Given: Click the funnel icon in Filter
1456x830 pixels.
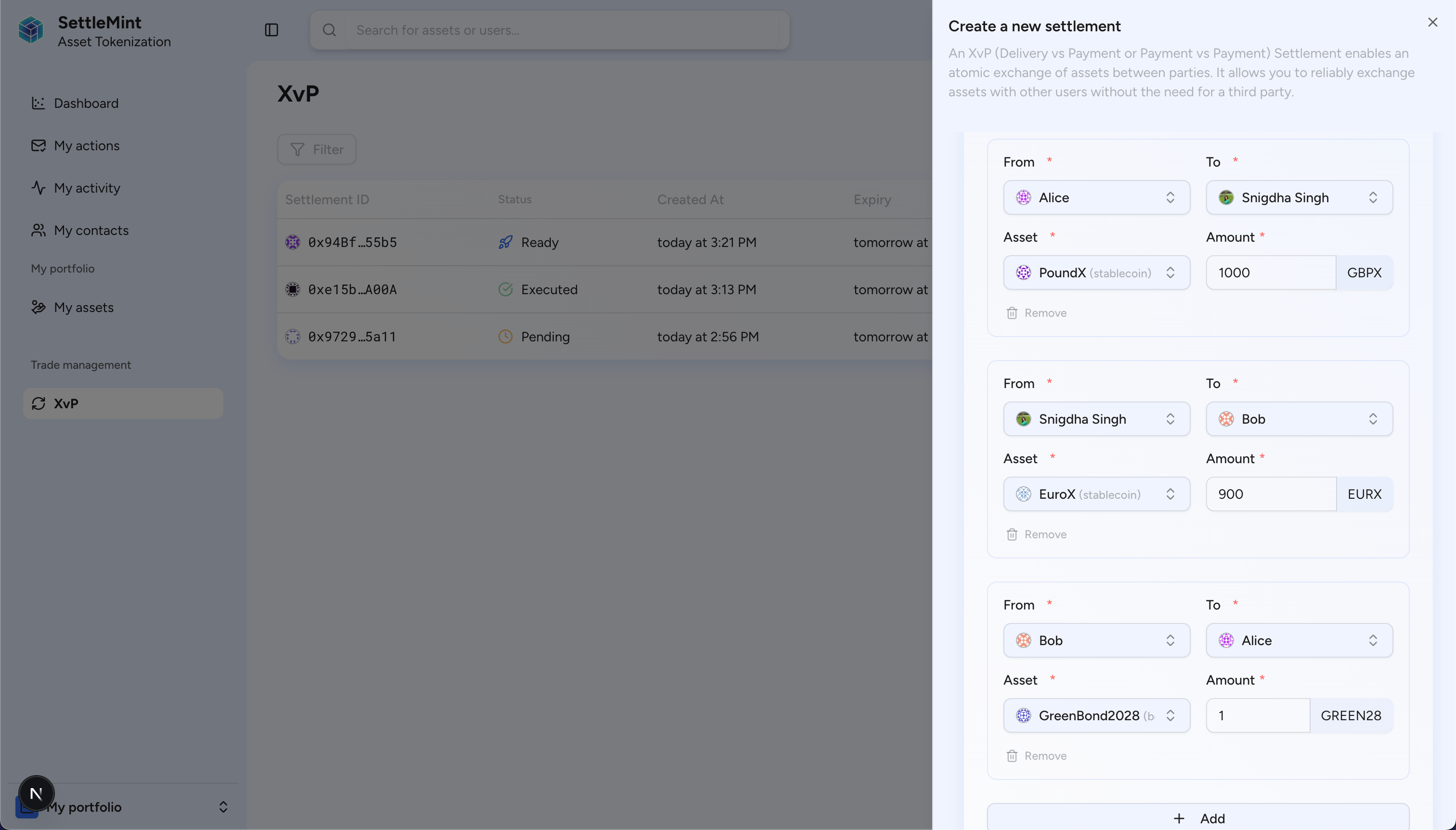Looking at the screenshot, I should [297, 149].
